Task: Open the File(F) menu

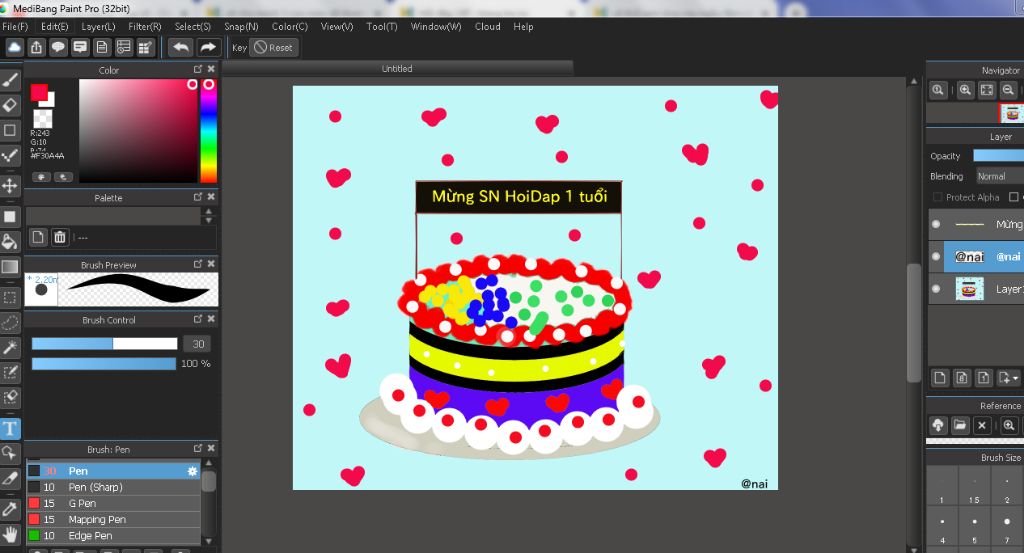Action: click(15, 26)
